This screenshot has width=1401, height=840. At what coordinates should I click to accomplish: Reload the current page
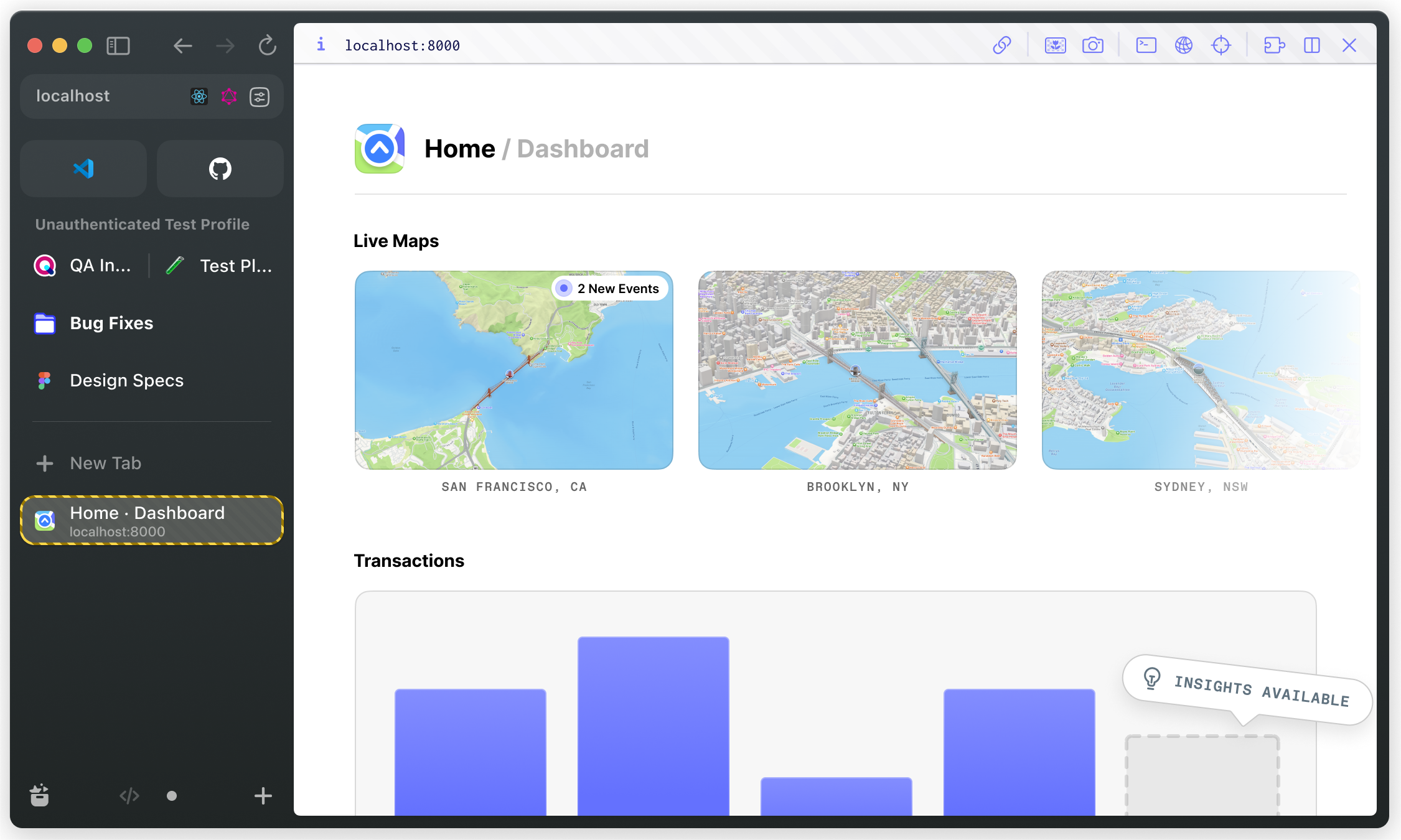click(268, 45)
